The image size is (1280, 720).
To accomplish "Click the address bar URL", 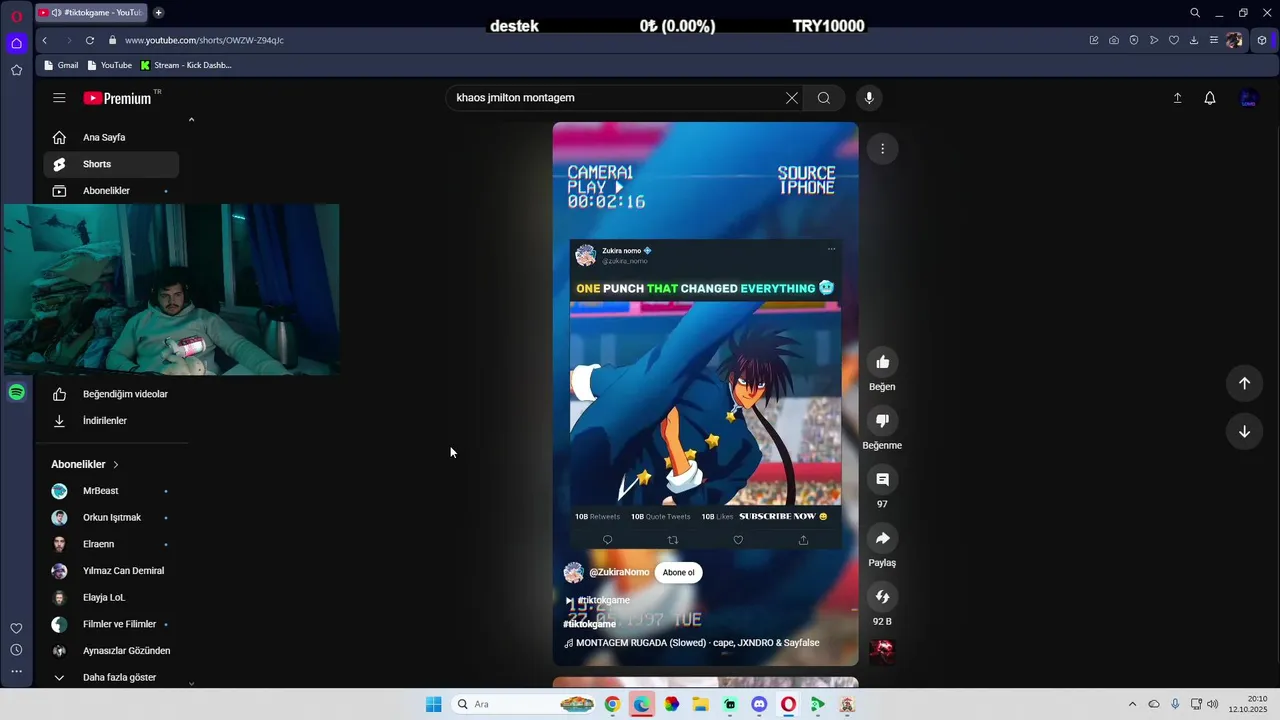I will click(x=204, y=40).
